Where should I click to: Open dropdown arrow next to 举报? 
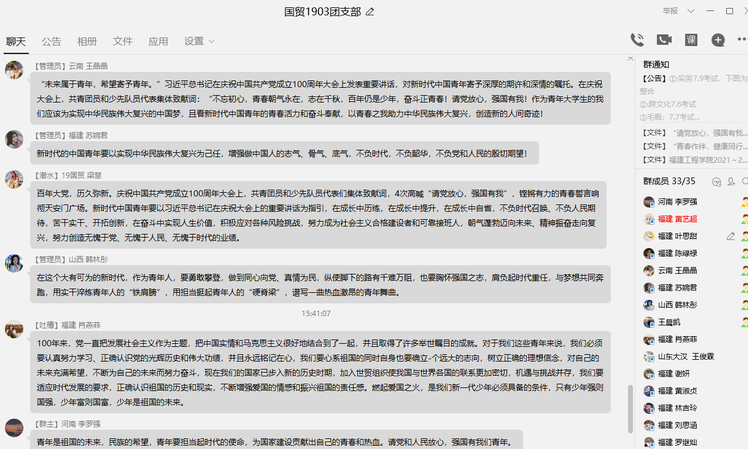click(690, 11)
